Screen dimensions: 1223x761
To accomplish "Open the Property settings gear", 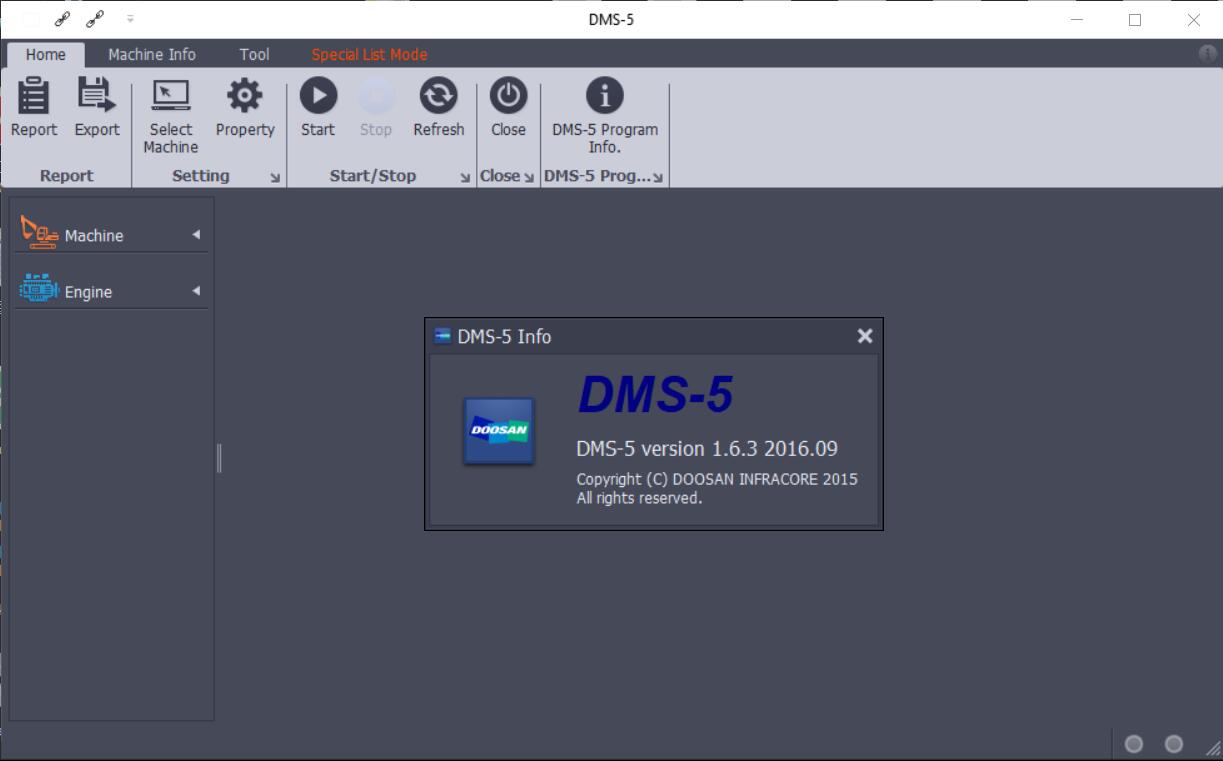I will 244,107.
